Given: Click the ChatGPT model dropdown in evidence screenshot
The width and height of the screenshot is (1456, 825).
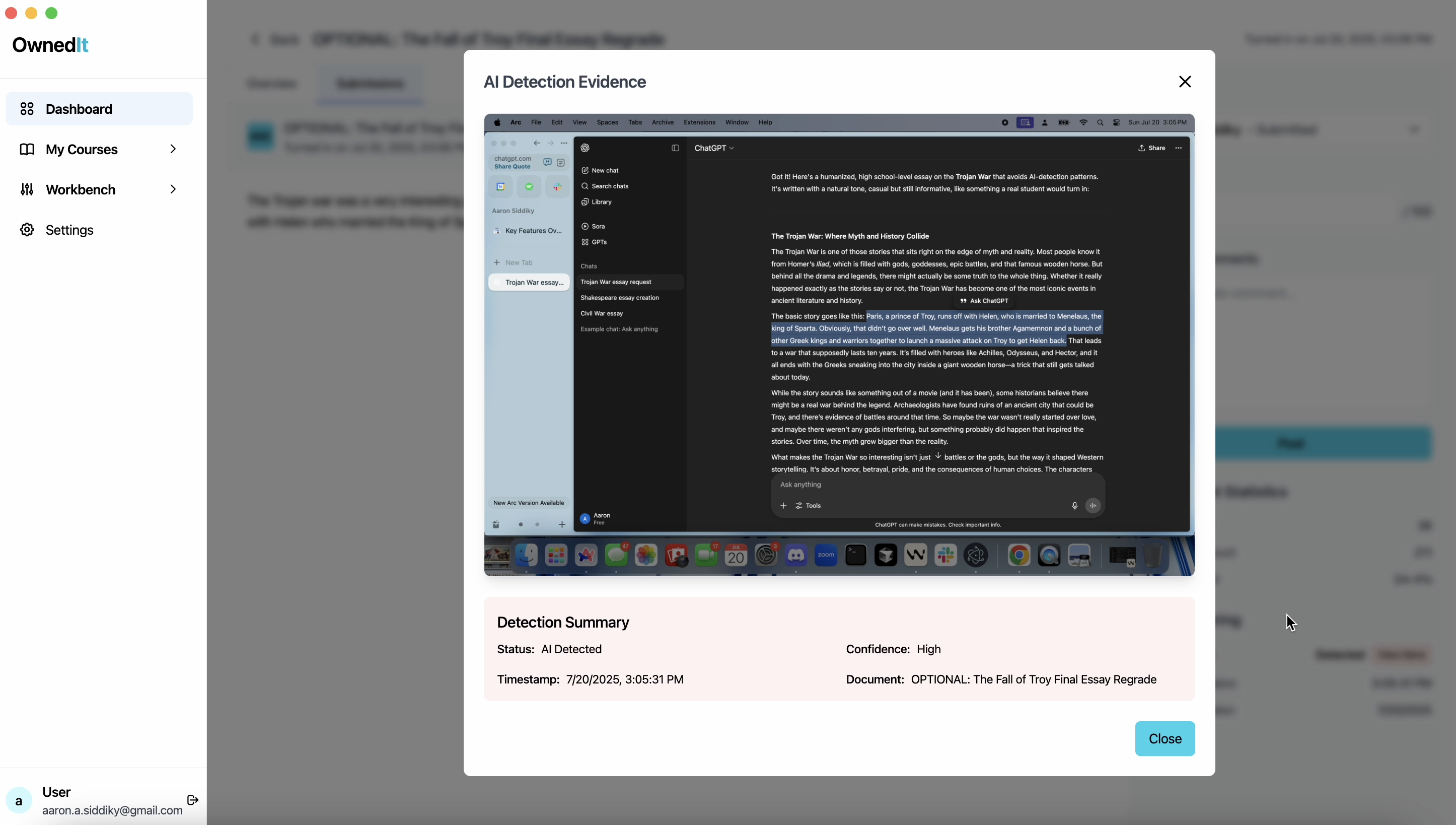Looking at the screenshot, I should pos(713,148).
